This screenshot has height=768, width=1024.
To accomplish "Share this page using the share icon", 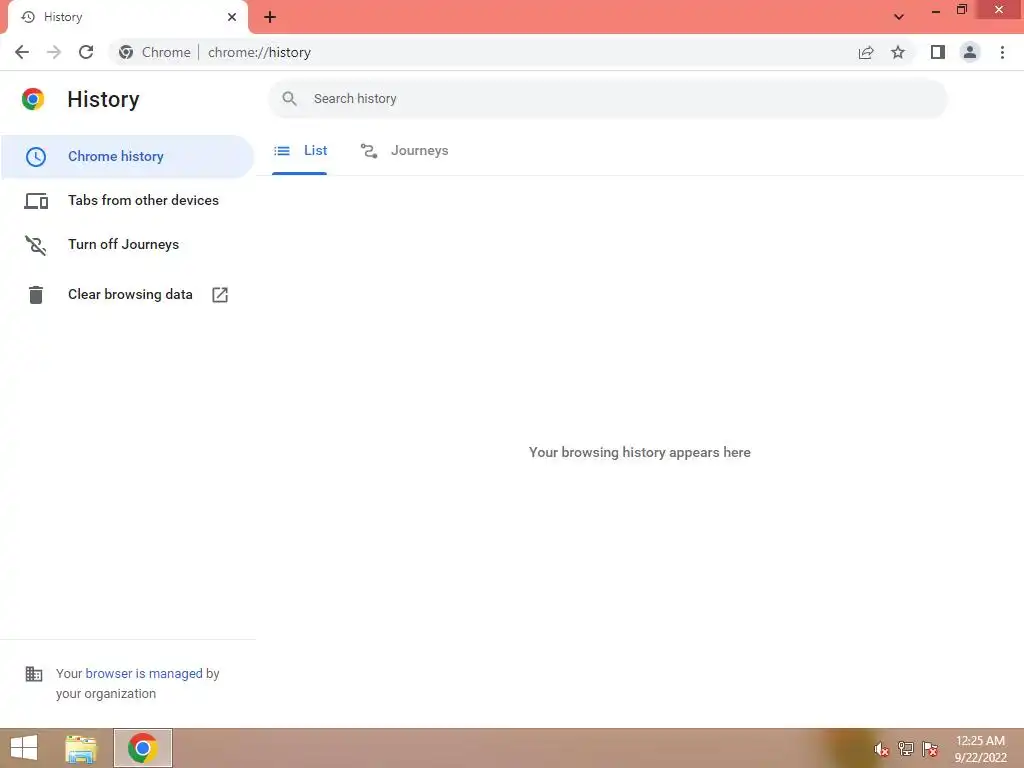I will [x=866, y=52].
